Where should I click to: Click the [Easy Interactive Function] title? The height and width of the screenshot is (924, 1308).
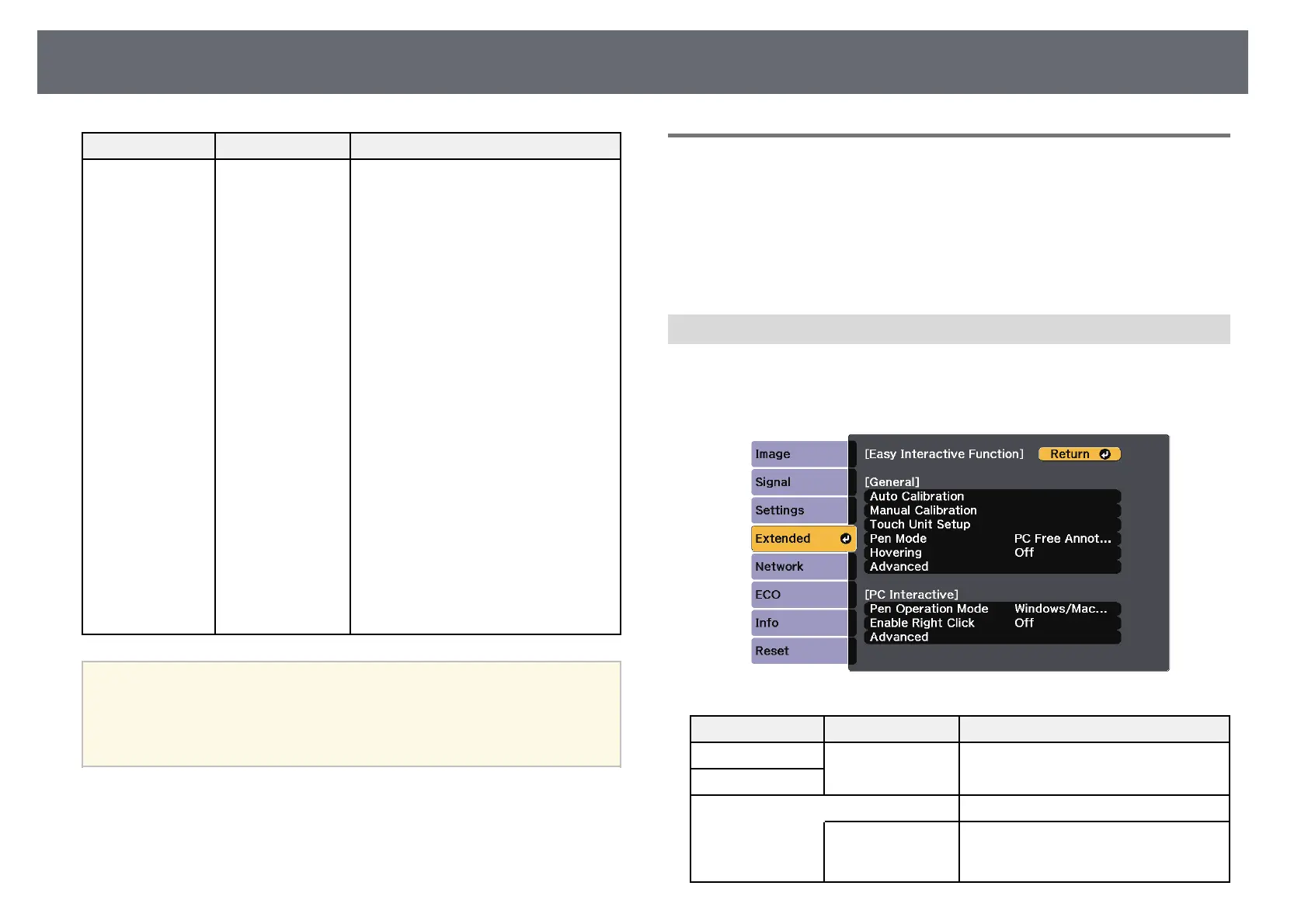coord(944,454)
